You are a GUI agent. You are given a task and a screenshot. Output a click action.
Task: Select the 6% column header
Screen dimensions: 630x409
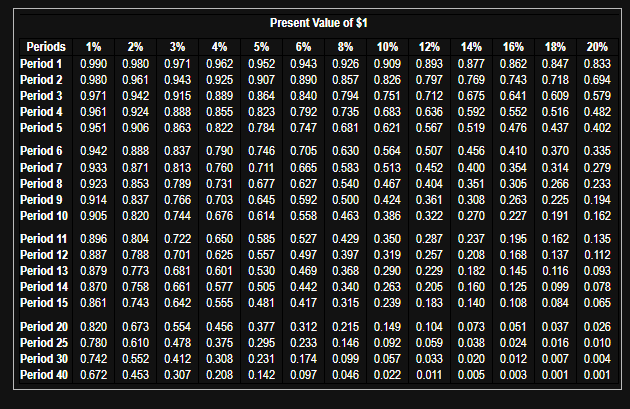[303, 47]
